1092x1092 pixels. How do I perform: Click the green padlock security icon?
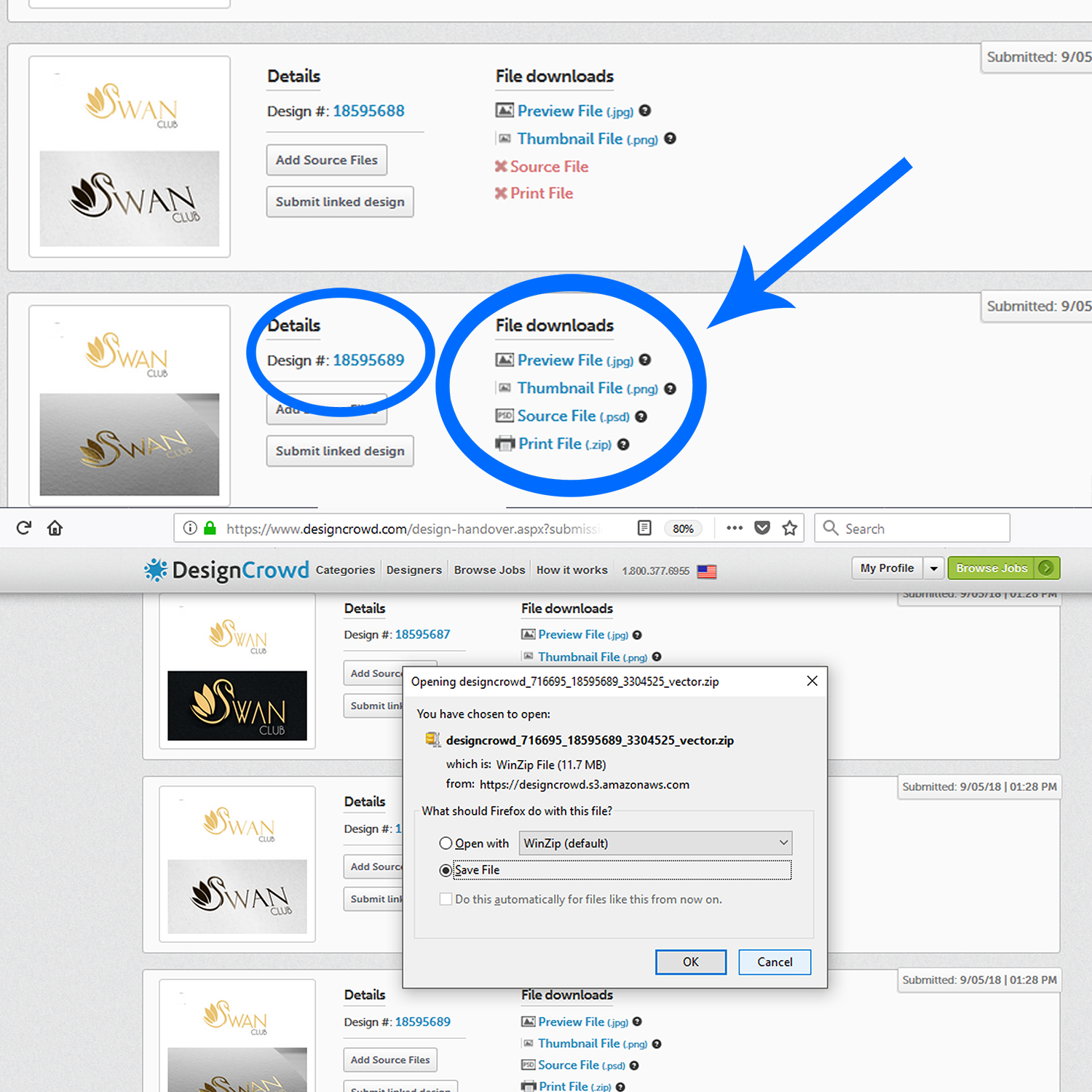click(210, 528)
